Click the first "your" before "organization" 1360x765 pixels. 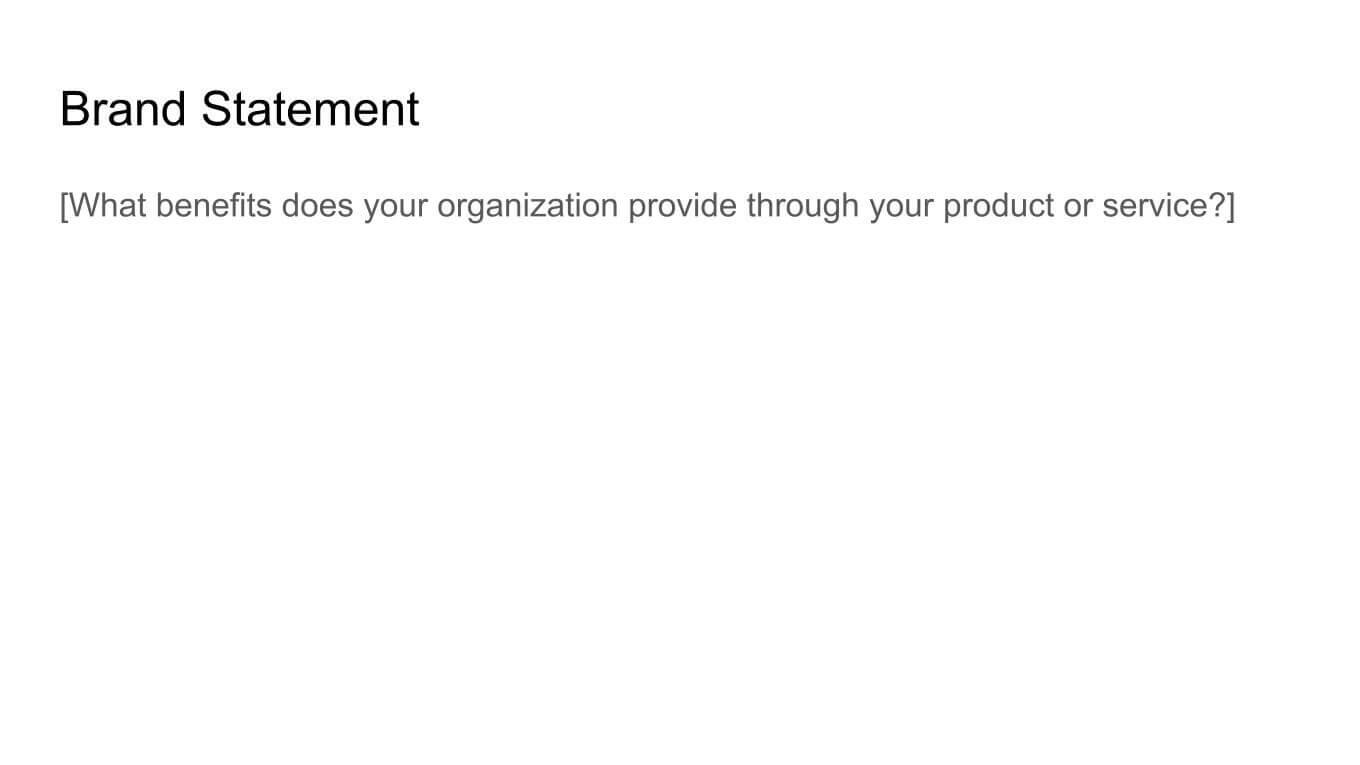click(395, 206)
